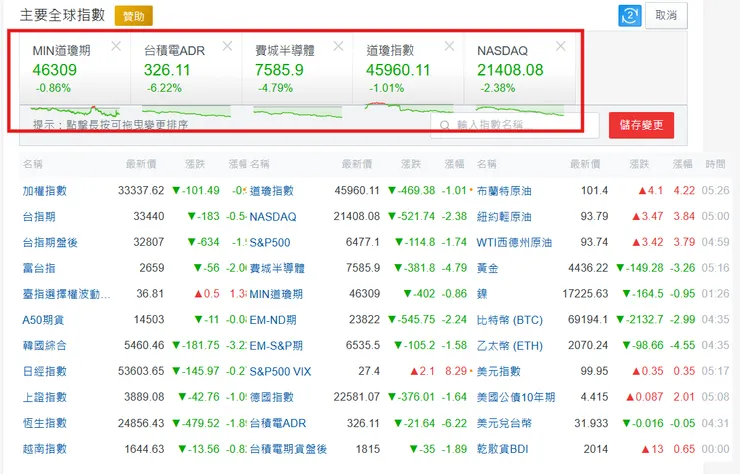Remove the MIN道瓊期 card

coord(116,46)
